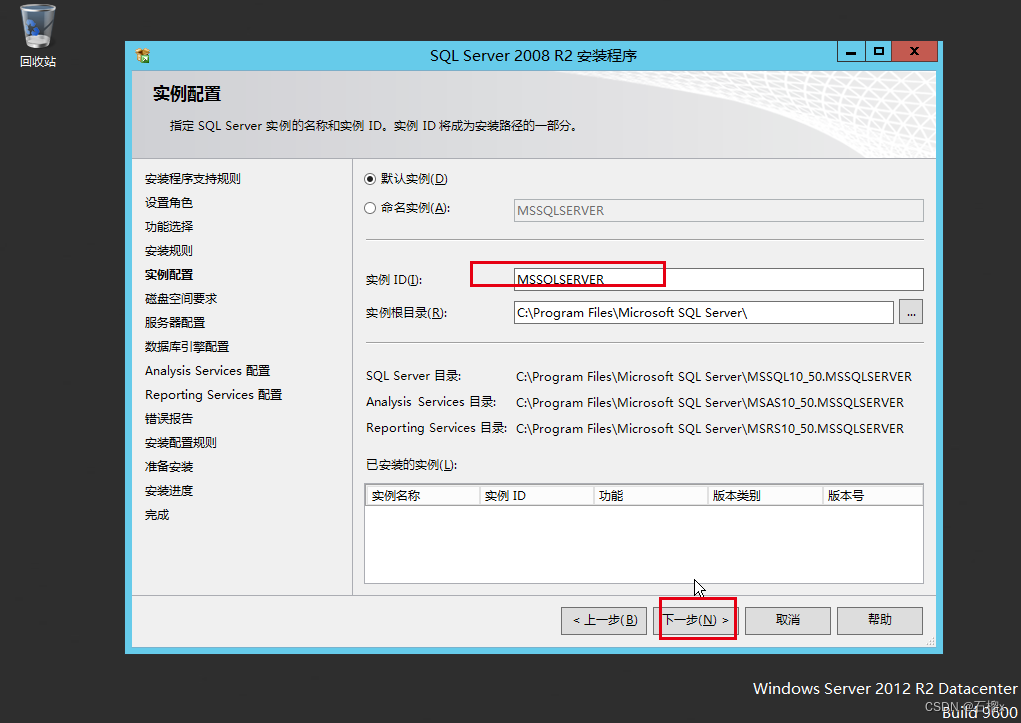The height and width of the screenshot is (723, 1021).
Task: Click the disabled named instance MSSQLSERVER field
Action: pos(718,210)
